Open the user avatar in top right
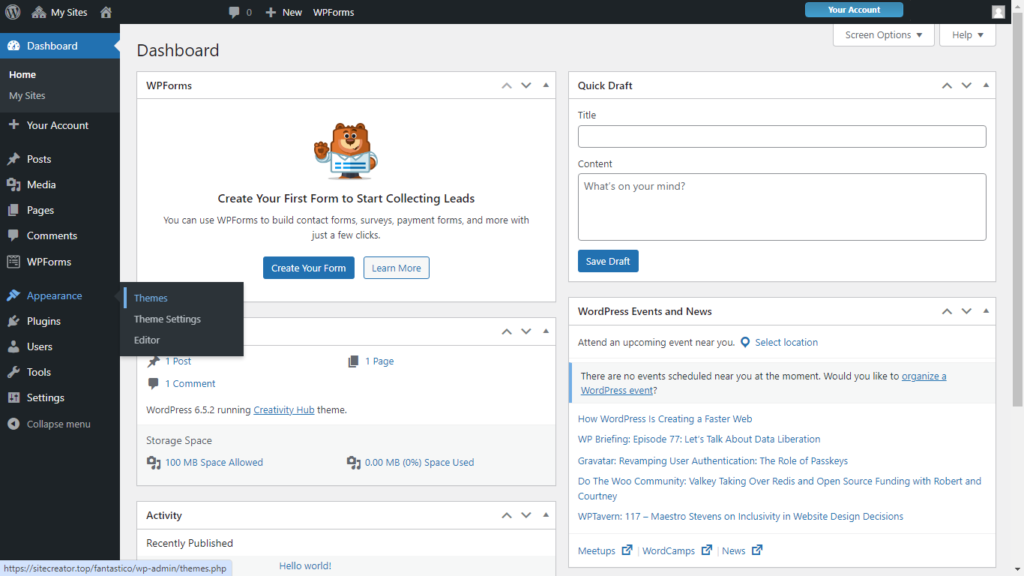This screenshot has width=1024, height=576. pos(998,12)
